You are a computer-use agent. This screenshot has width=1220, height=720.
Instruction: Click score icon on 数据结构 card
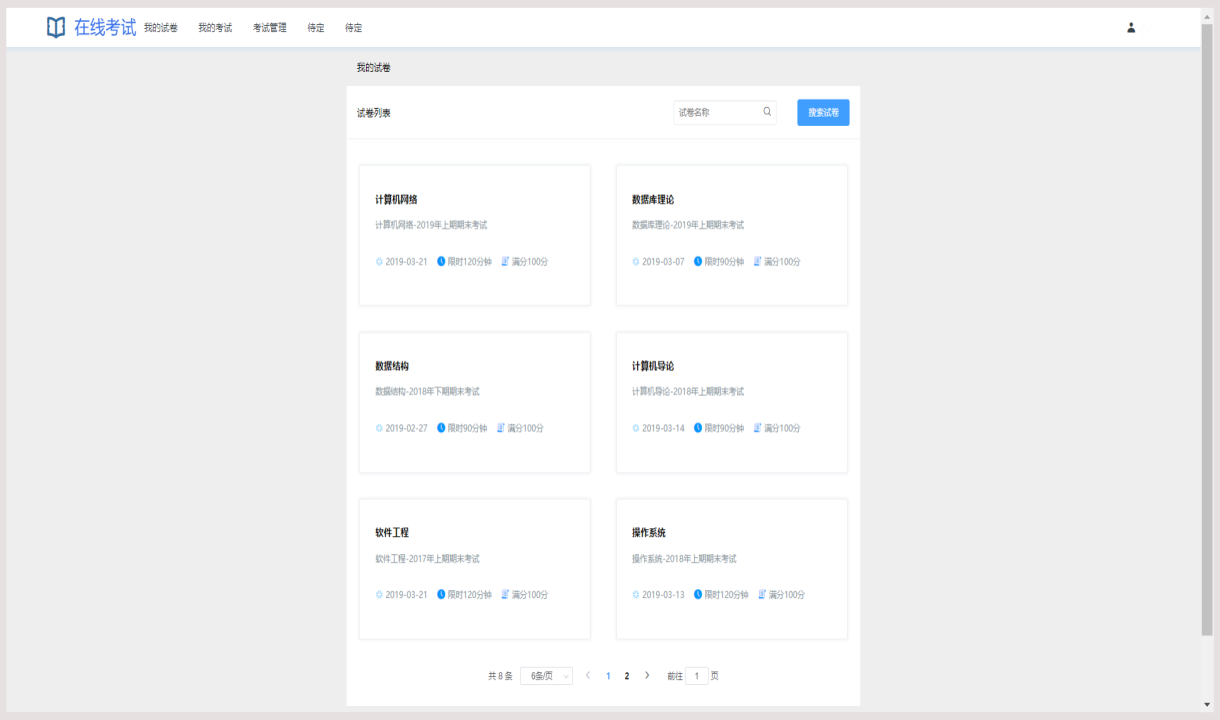(501, 428)
